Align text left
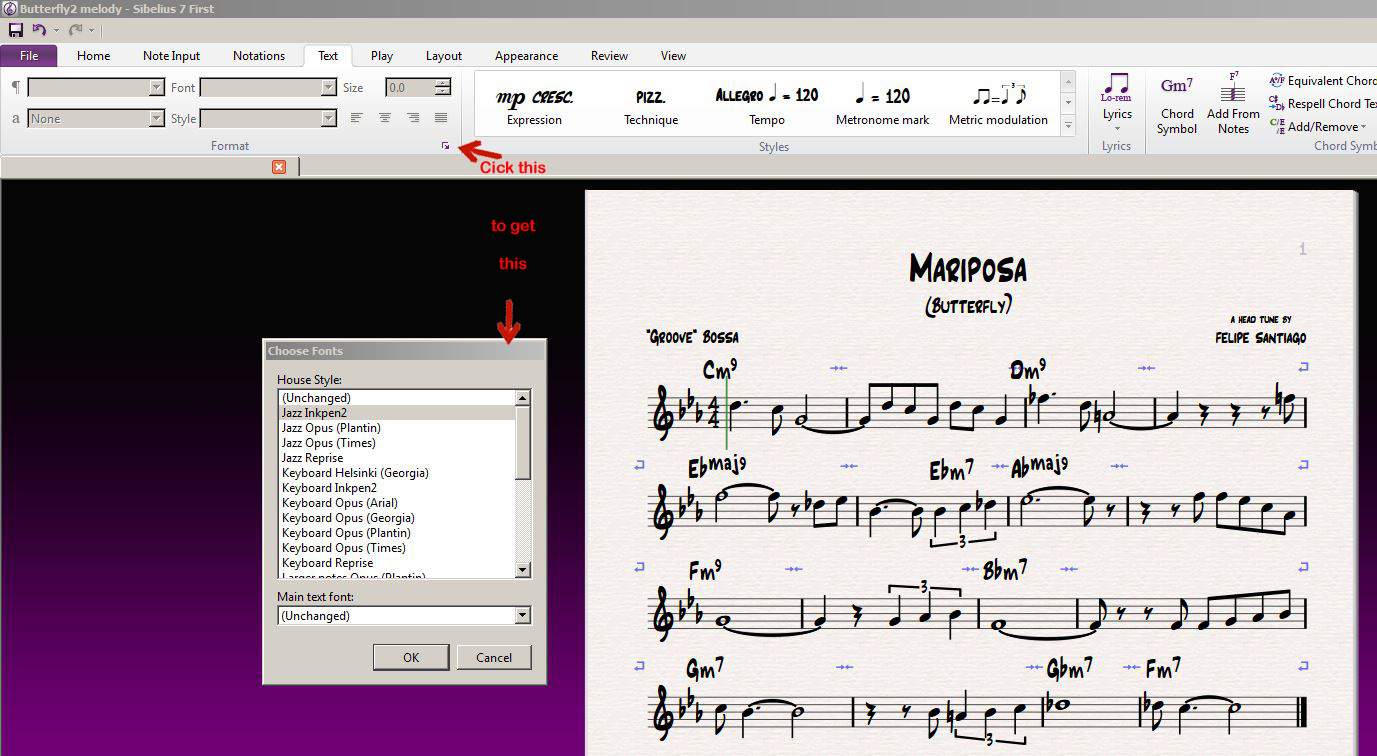Viewport: 1377px width, 756px height. point(356,119)
